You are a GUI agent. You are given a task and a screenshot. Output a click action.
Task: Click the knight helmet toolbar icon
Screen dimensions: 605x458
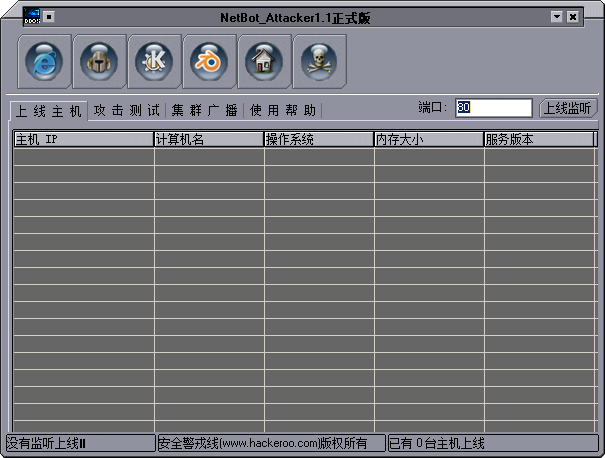pos(100,60)
